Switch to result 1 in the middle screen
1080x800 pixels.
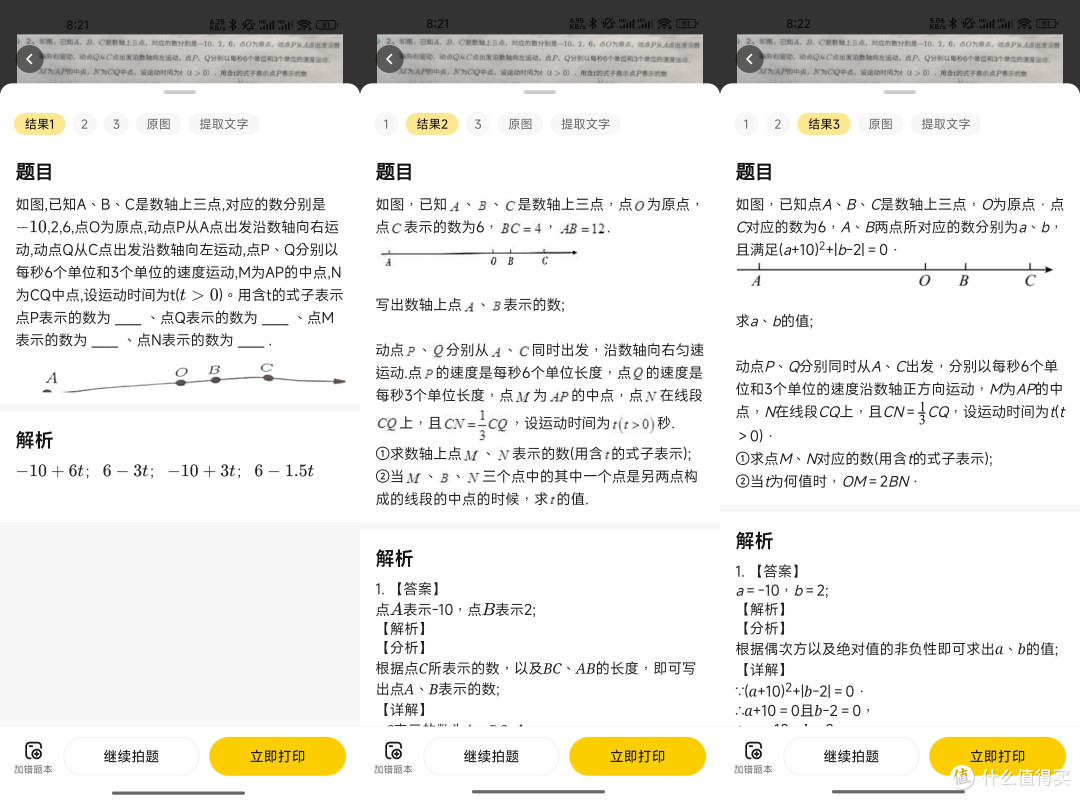point(386,124)
